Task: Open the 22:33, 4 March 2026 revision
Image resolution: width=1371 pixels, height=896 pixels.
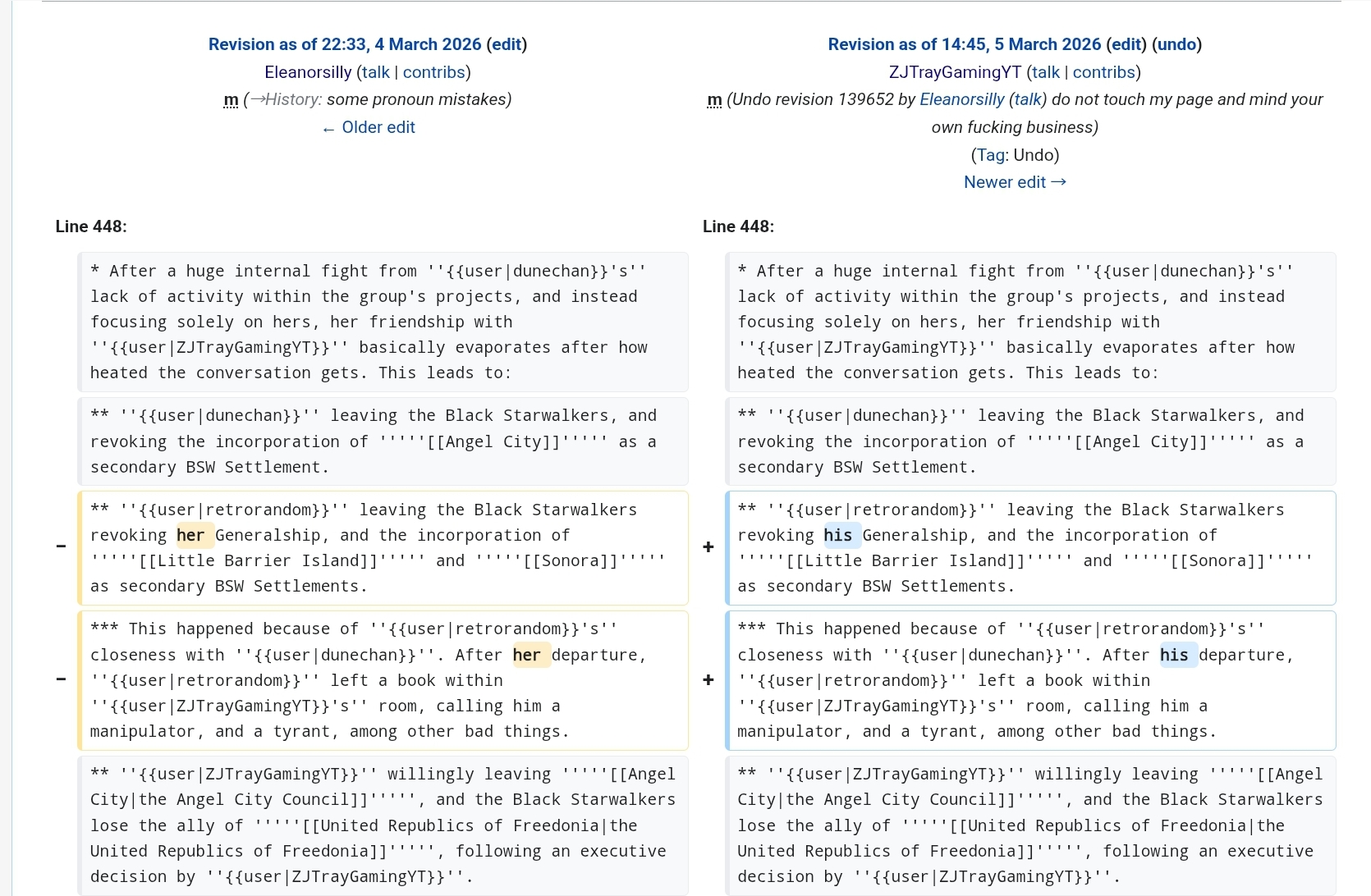Action: tap(344, 44)
